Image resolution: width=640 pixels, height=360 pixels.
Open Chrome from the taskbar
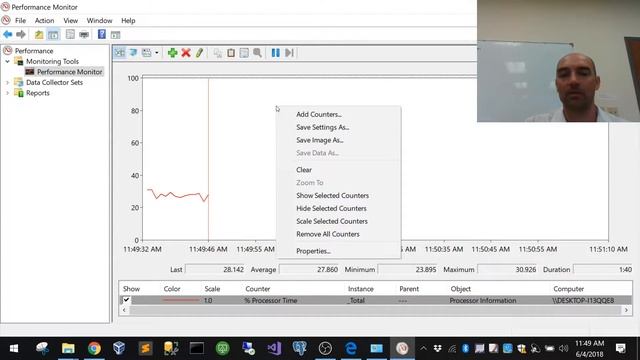click(x=94, y=348)
